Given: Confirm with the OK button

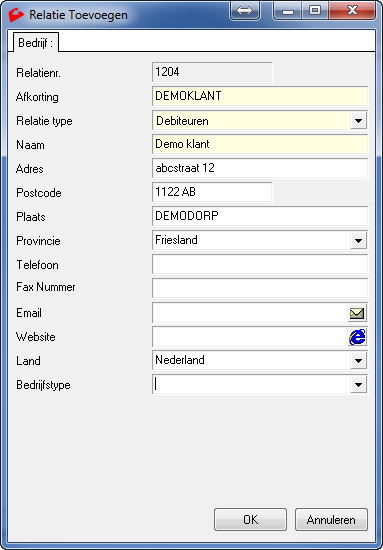Looking at the screenshot, I should [x=250, y=519].
